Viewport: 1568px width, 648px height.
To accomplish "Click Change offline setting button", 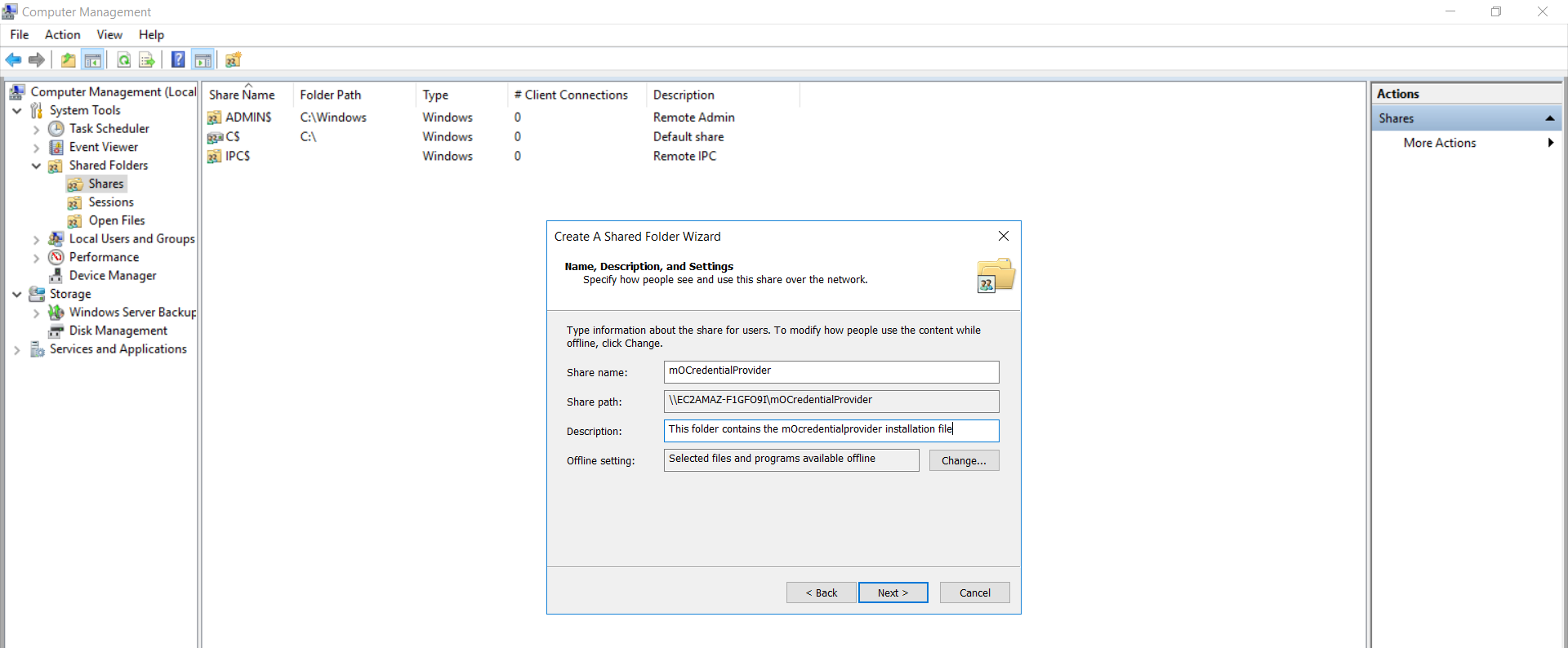I will tap(964, 460).
